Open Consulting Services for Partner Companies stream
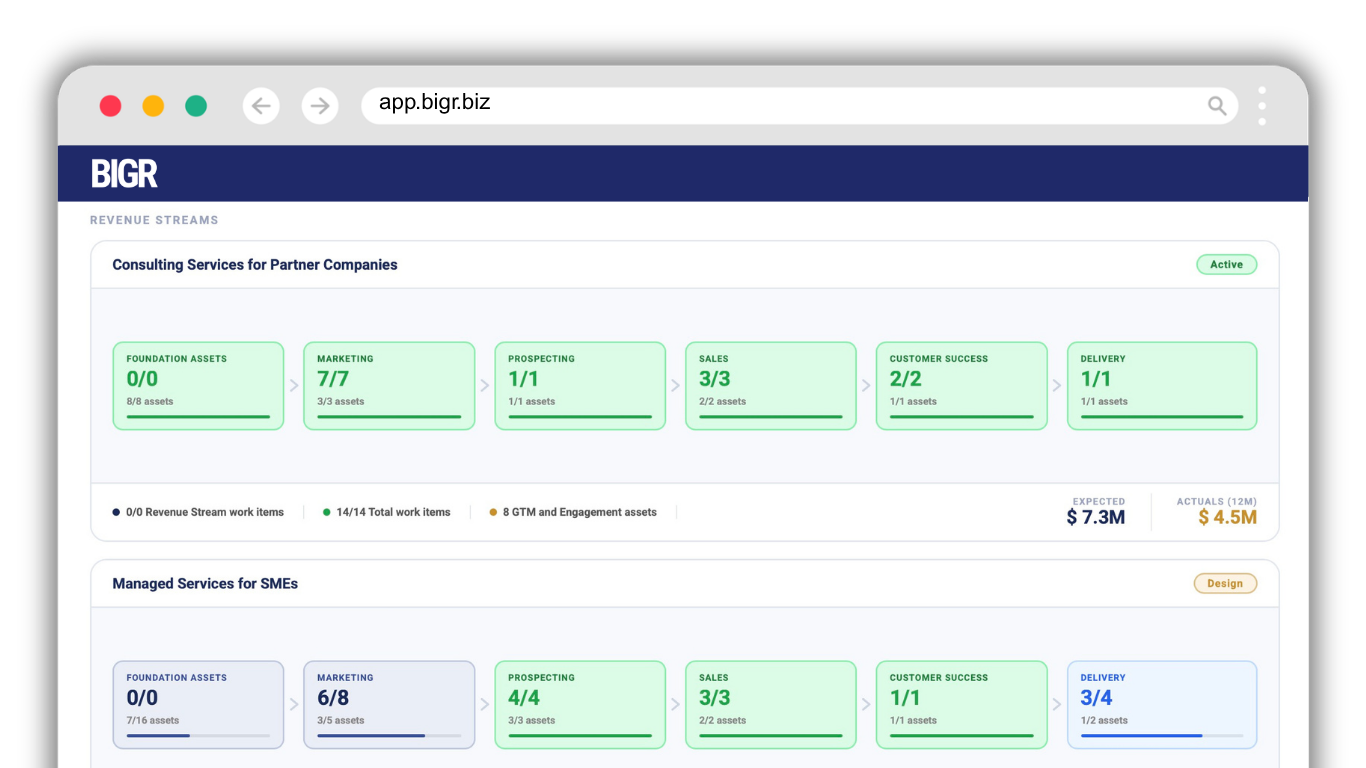1366x768 pixels. 255,265
